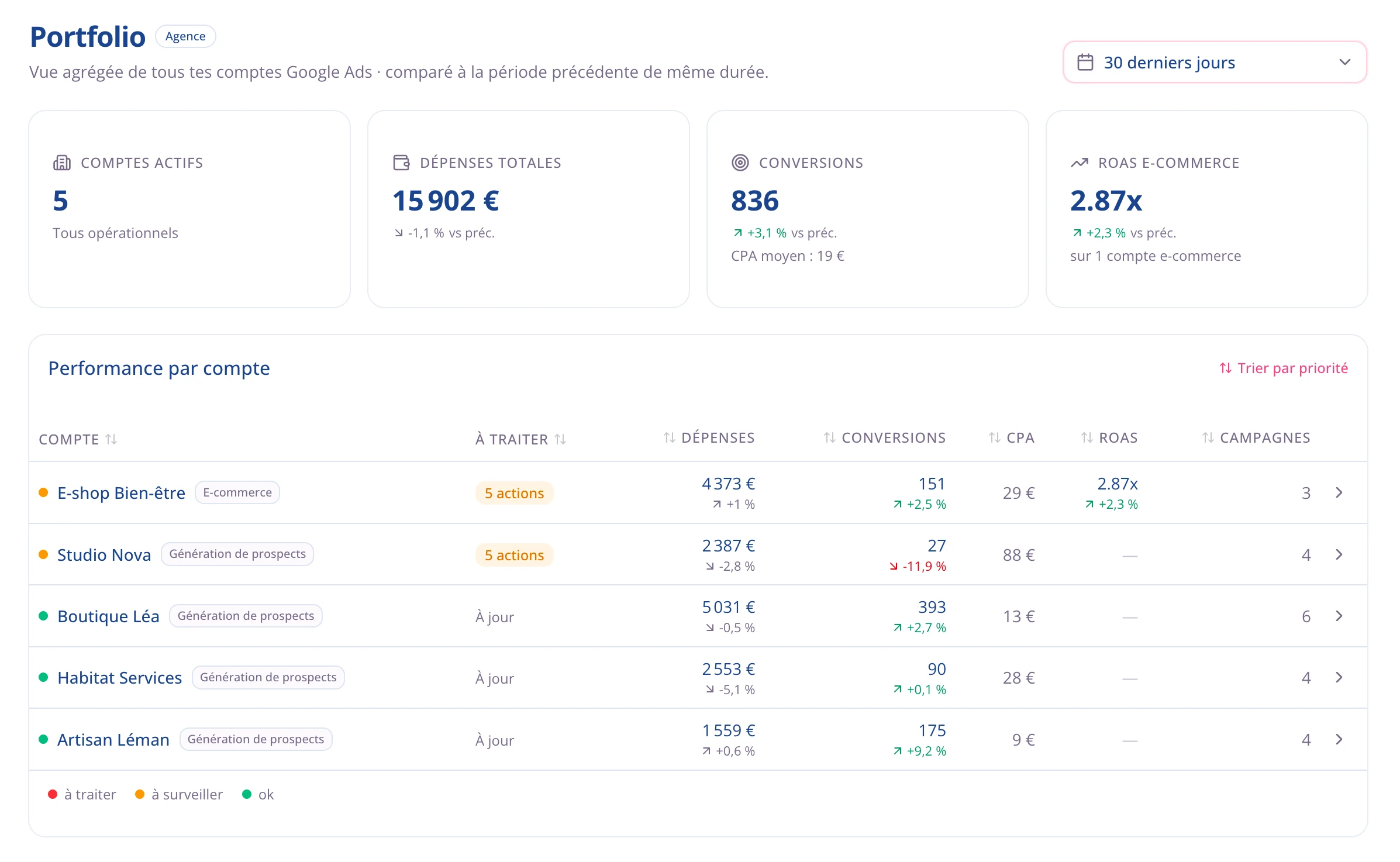Open the Habitat Services account

[120, 678]
